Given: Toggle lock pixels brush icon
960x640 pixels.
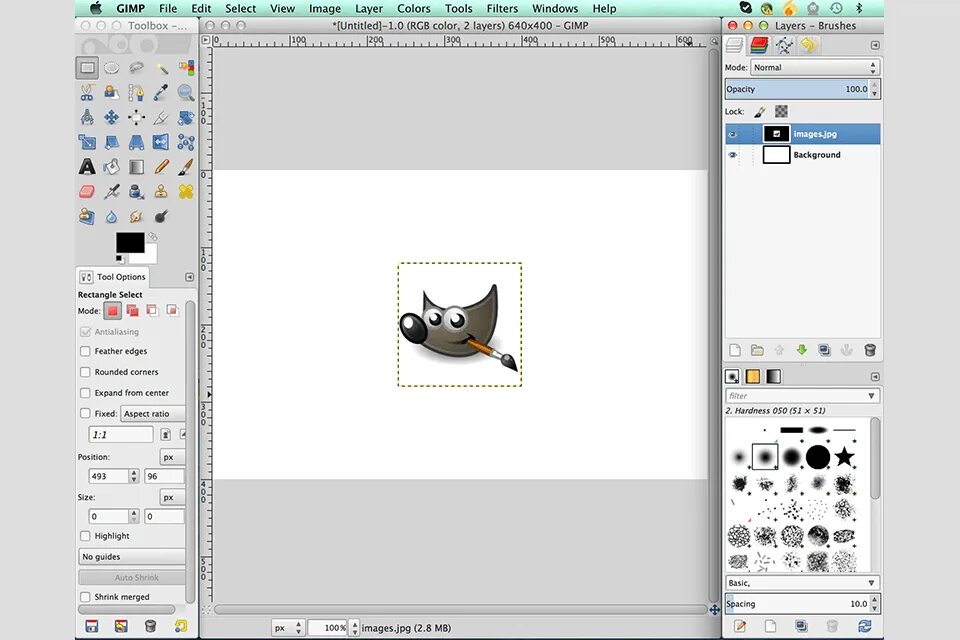Looking at the screenshot, I should point(760,111).
